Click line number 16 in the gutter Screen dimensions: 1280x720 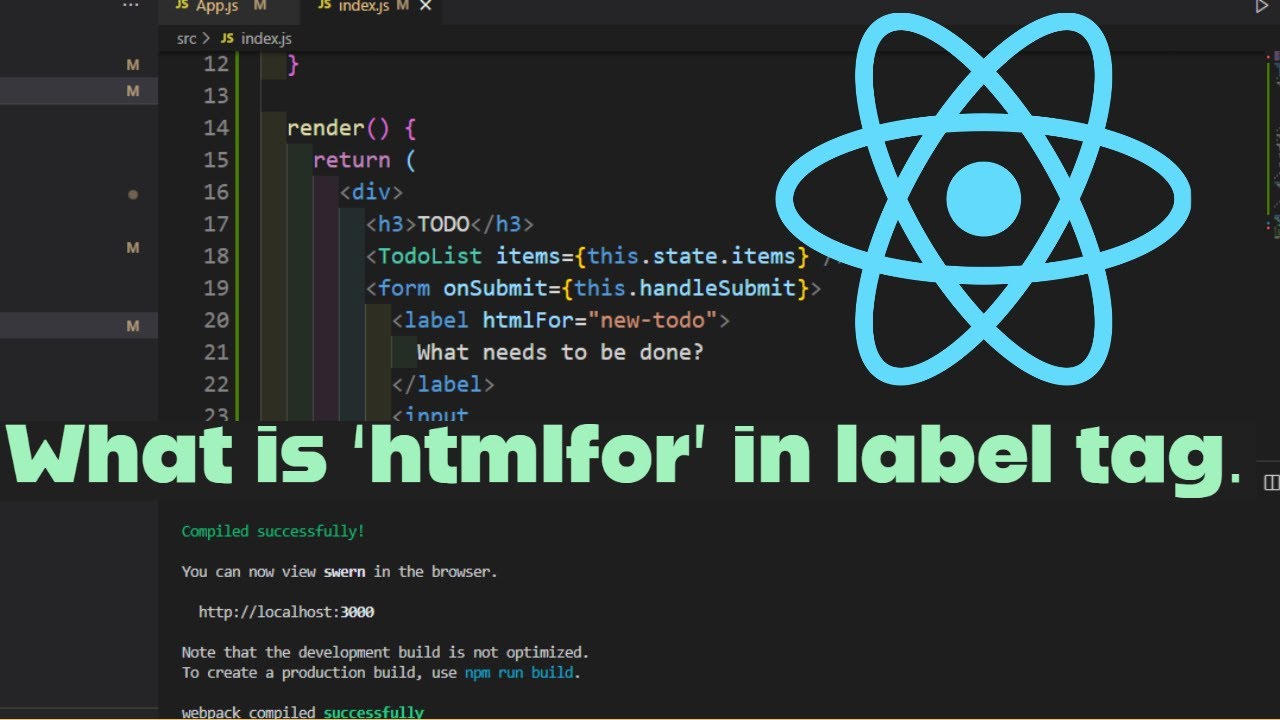(215, 192)
